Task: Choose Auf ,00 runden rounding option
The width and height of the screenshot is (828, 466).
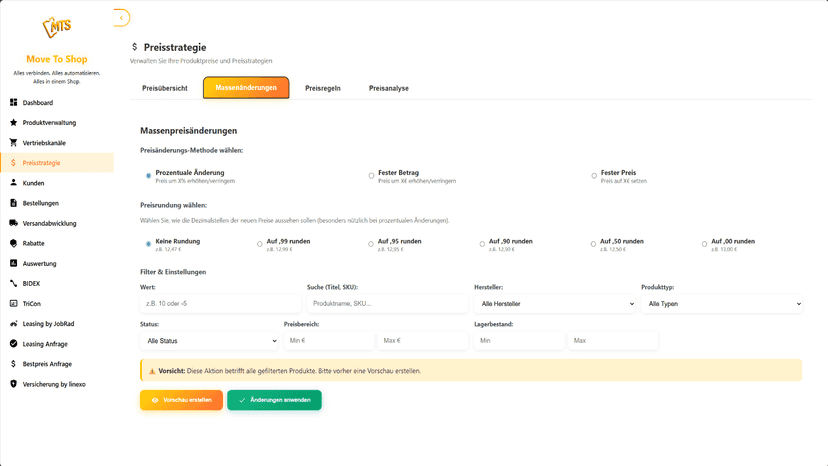Action: 704,244
